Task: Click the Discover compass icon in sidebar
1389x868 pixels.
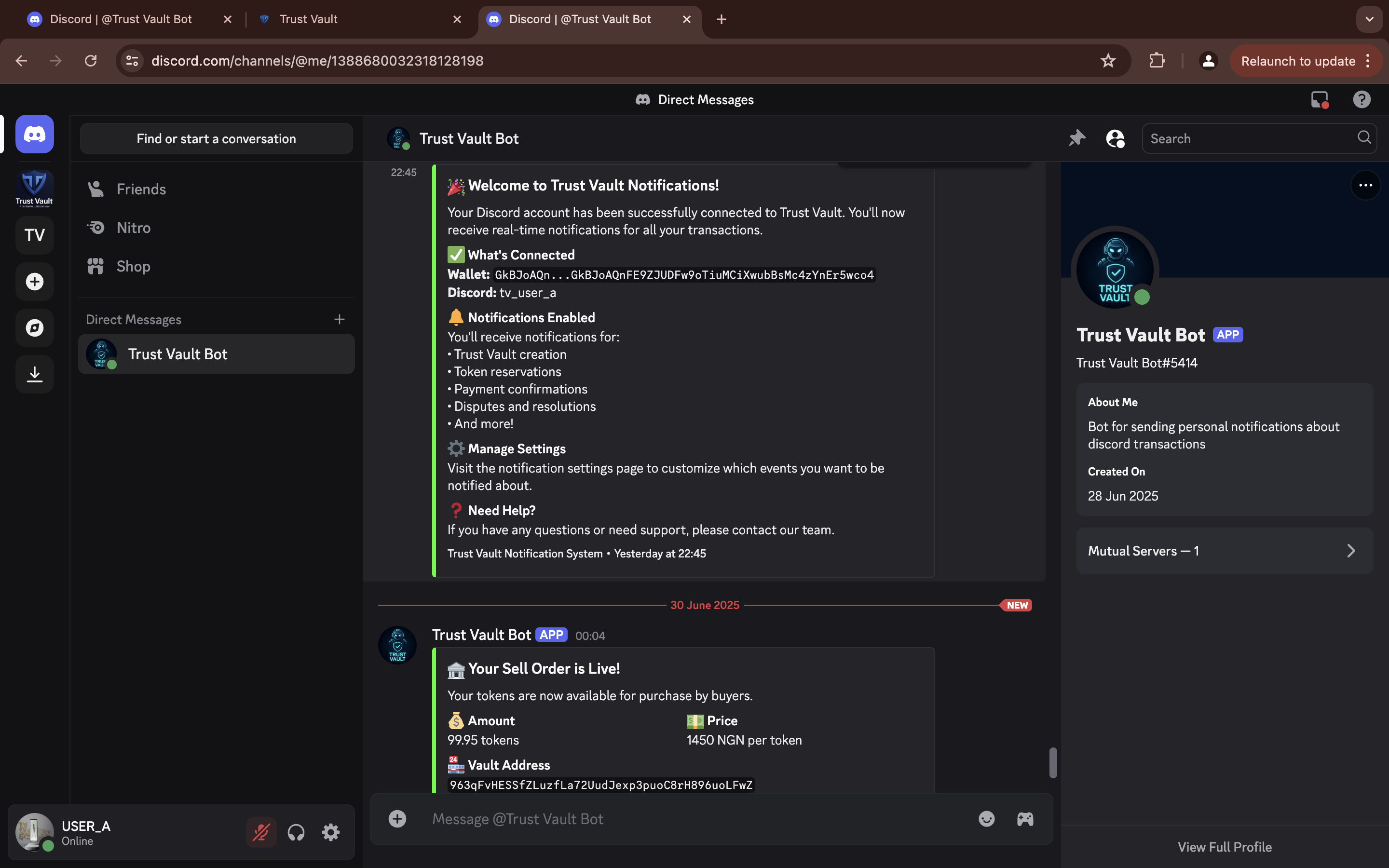Action: (x=34, y=328)
